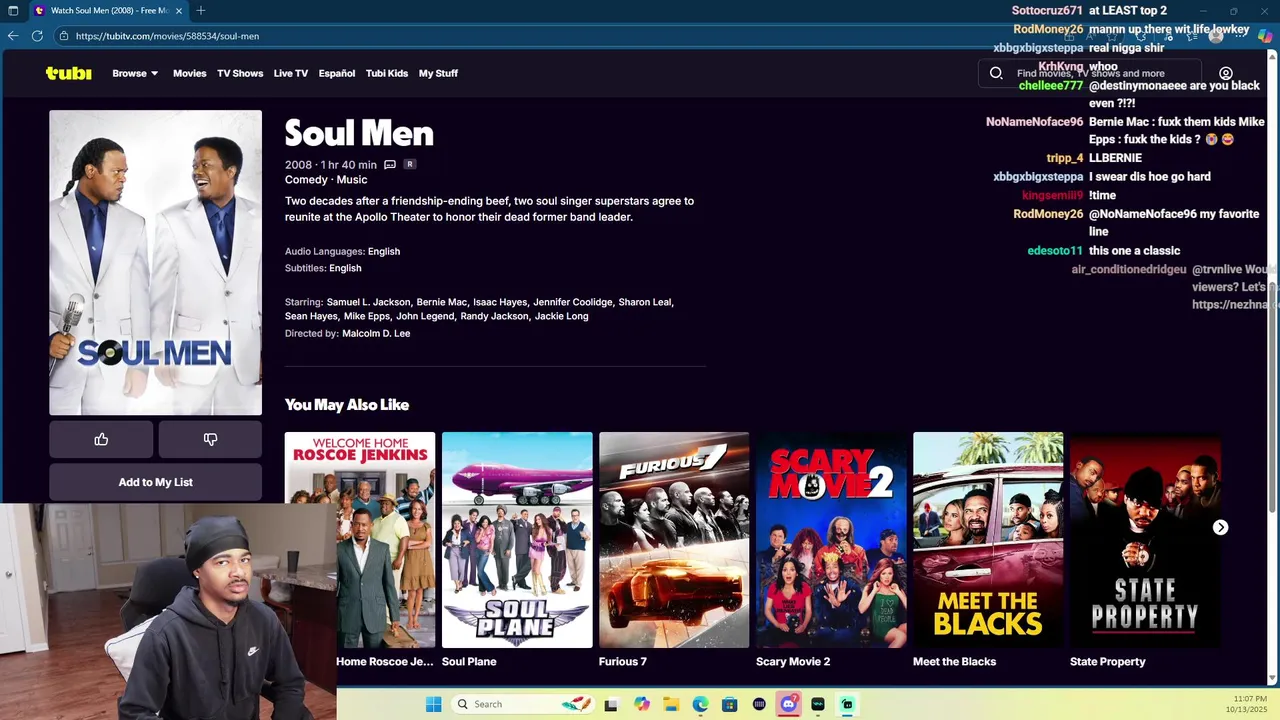
Task: Click Add to My List button
Action: tap(156, 482)
